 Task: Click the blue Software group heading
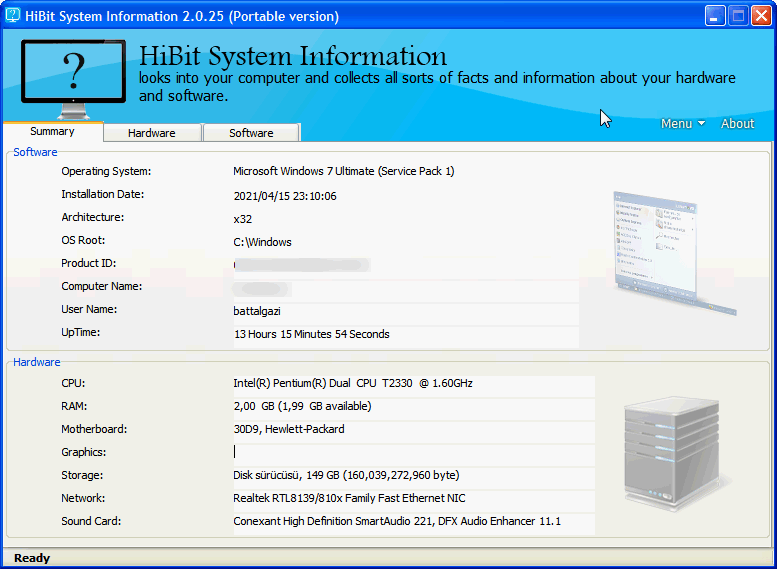pos(35,152)
